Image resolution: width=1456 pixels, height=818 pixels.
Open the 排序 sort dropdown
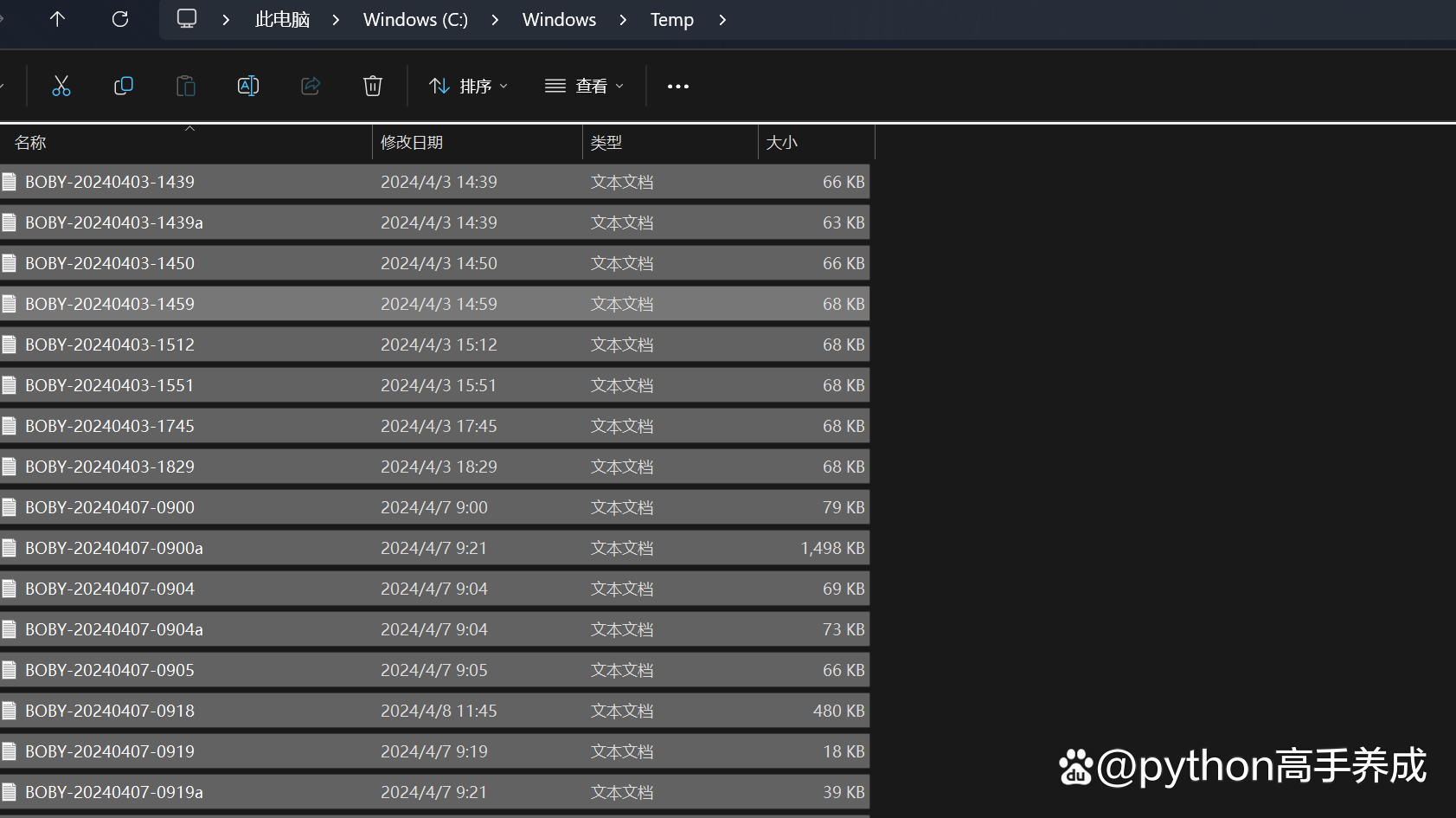coord(469,86)
